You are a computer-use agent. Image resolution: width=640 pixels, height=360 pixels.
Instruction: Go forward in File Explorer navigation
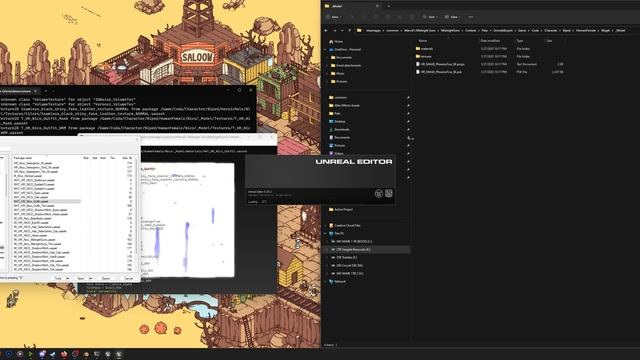335,30
